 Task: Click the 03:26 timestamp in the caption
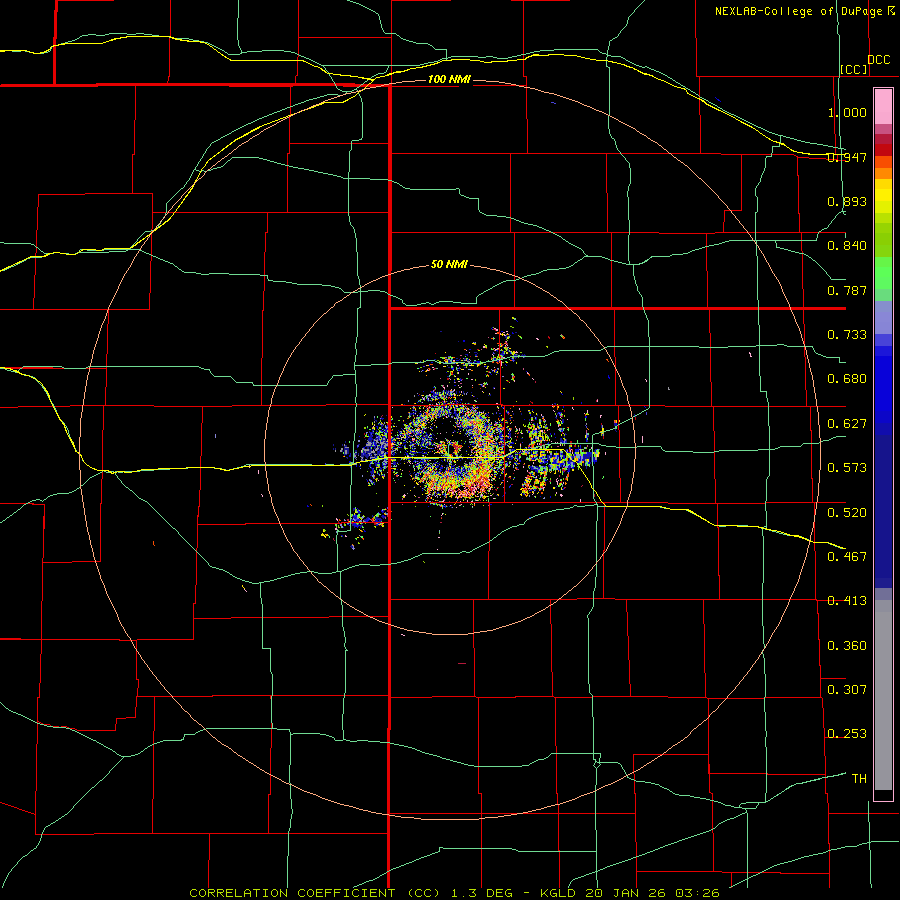point(697,893)
